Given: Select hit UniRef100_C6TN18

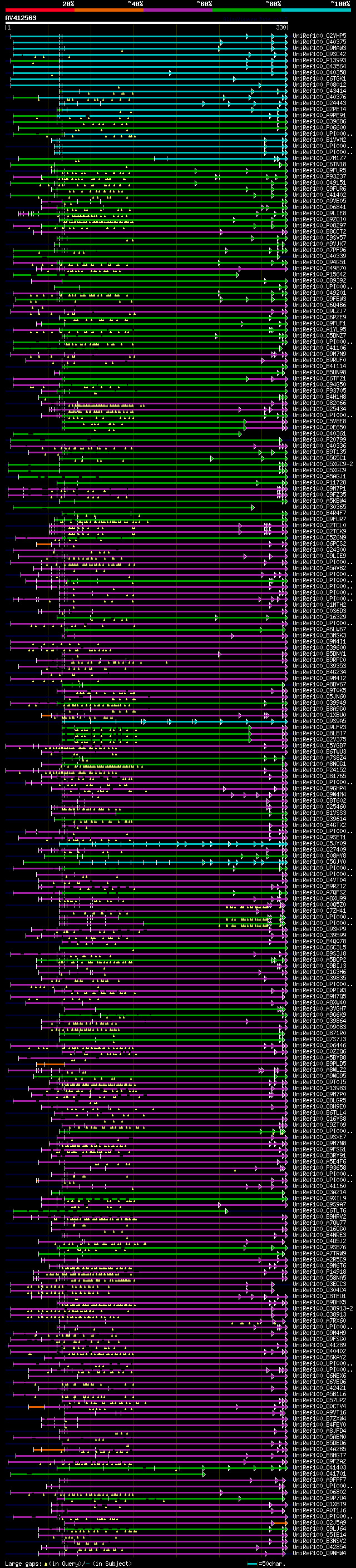Looking at the screenshot, I should point(319,164).
